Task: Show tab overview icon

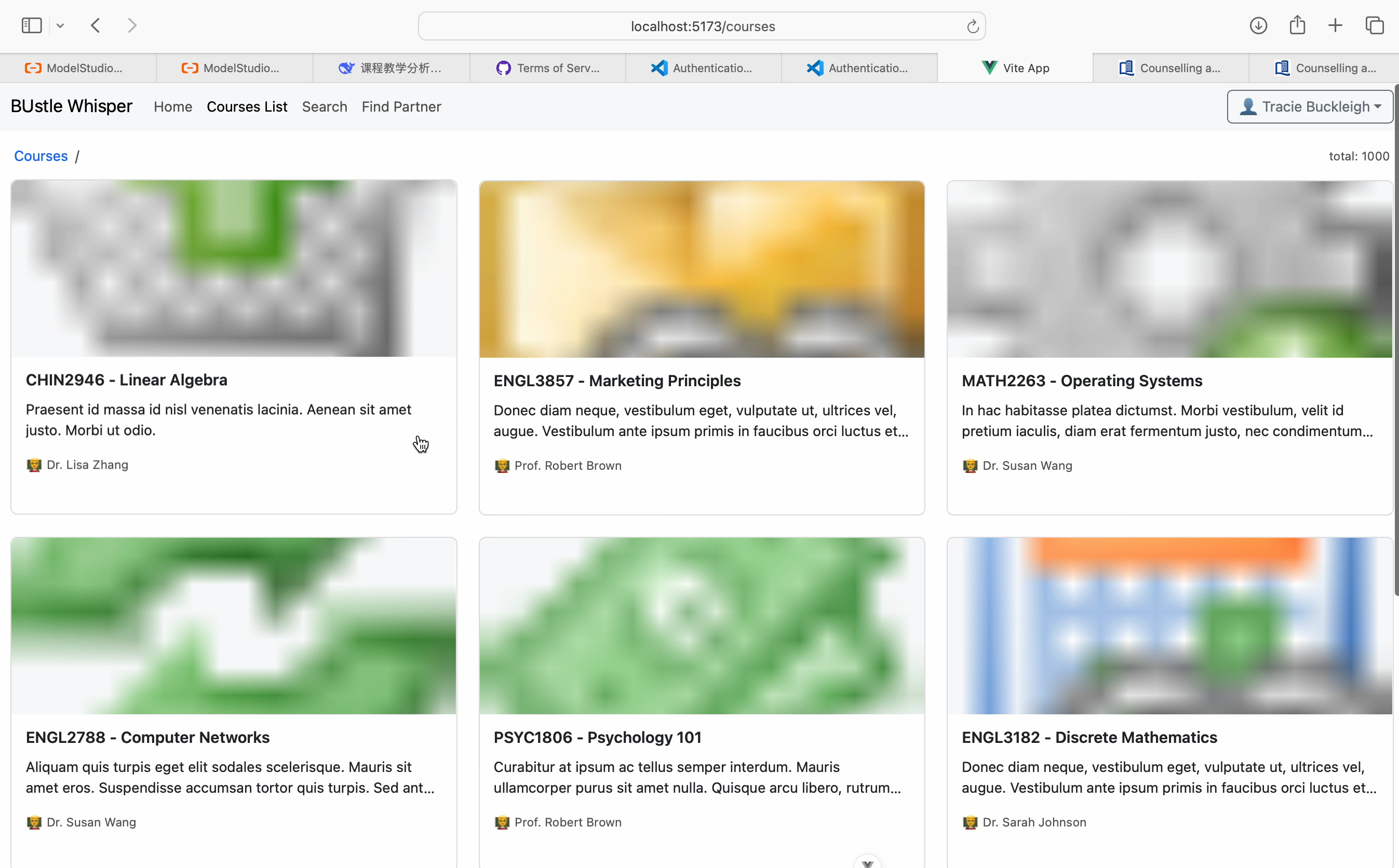Action: coord(1374,26)
